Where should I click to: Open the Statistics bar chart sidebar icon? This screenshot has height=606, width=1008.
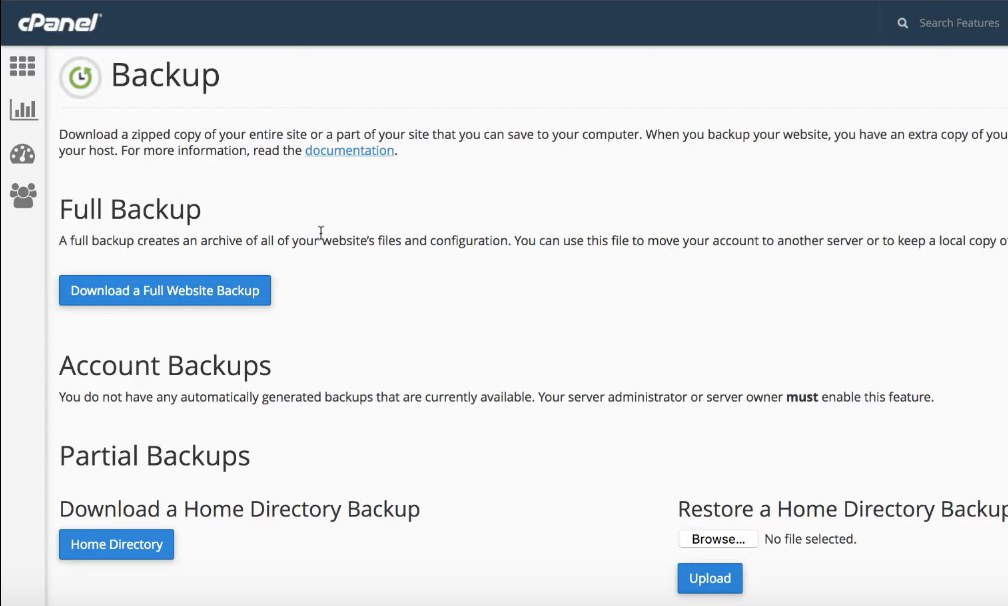[23, 109]
